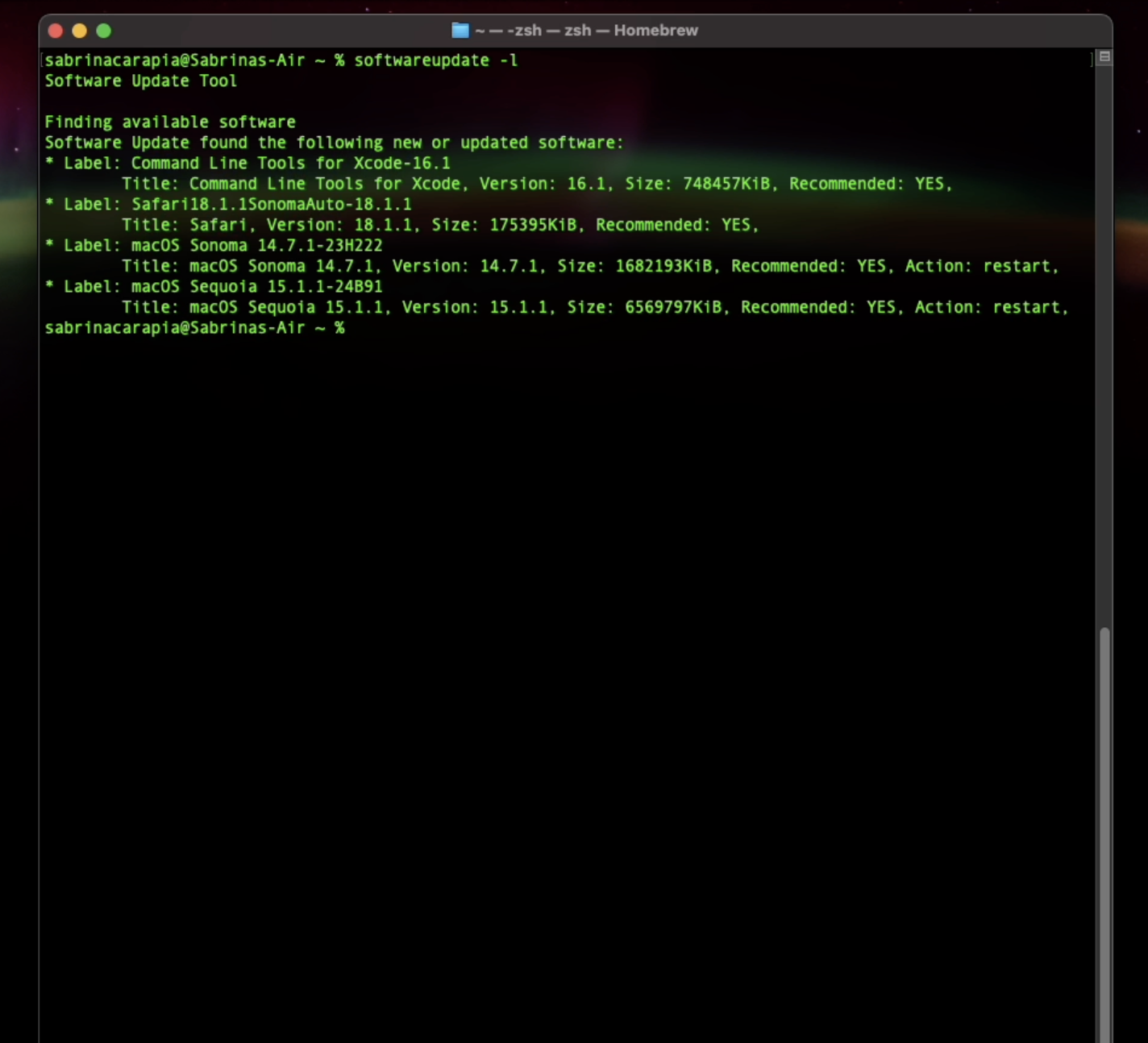Screen dimensions: 1148x1043
Task: Click the 'Title: macOS Sequoia 15.1.1' text
Action: 257,307
